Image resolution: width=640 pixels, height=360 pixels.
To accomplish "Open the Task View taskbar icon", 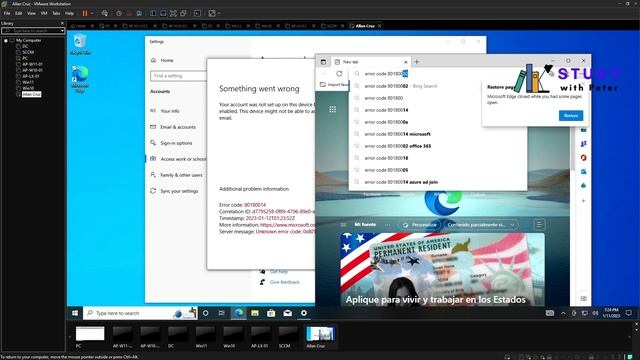I will [x=221, y=313].
